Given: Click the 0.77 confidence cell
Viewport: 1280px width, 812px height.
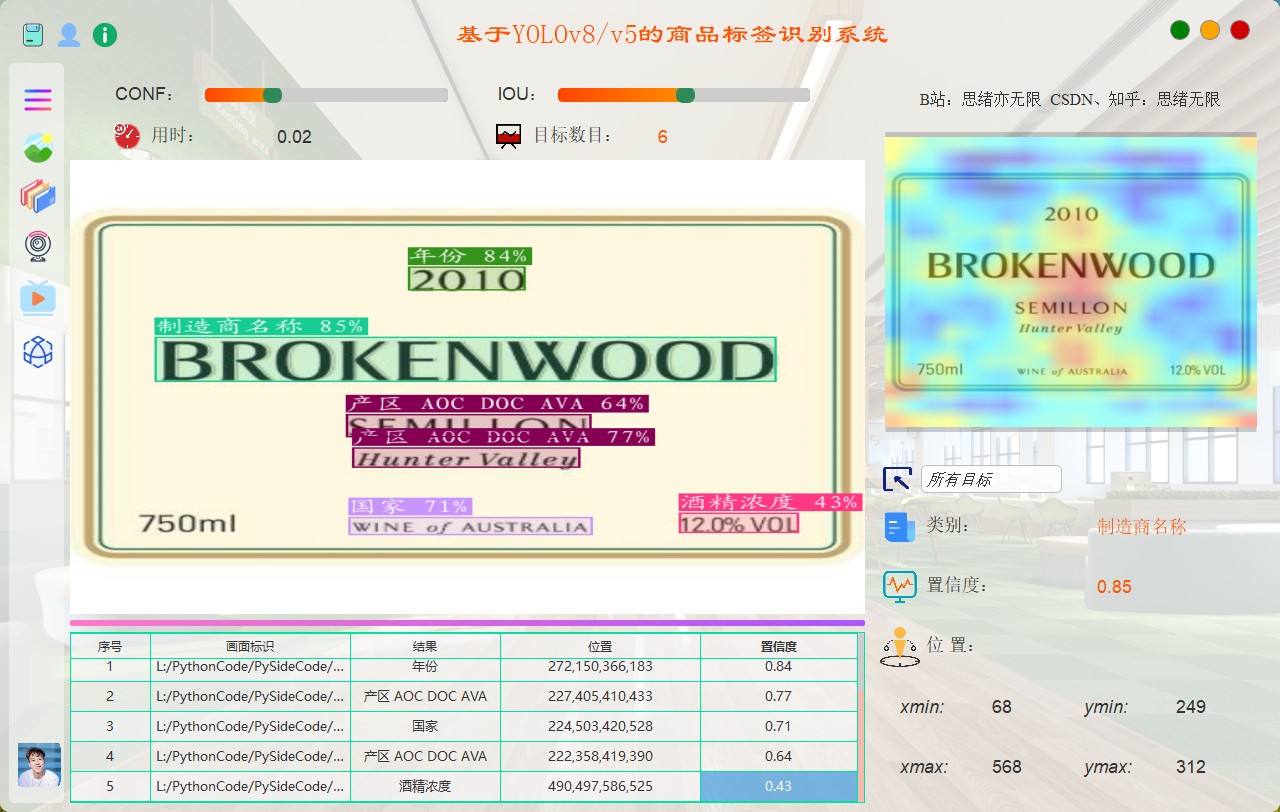Looking at the screenshot, I should click(779, 696).
